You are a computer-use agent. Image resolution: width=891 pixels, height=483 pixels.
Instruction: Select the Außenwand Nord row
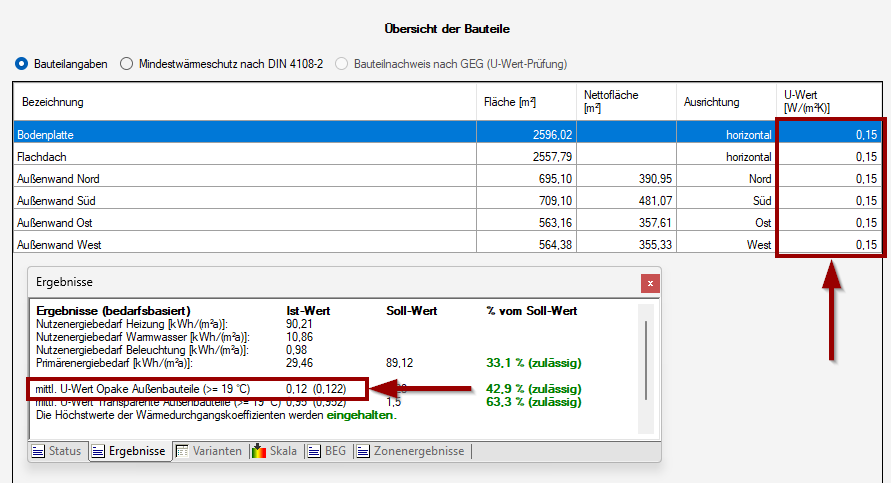[x=245, y=179]
